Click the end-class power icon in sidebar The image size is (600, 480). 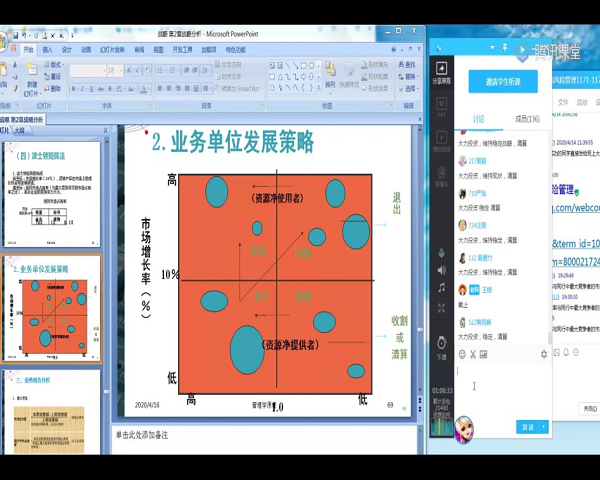[442, 348]
